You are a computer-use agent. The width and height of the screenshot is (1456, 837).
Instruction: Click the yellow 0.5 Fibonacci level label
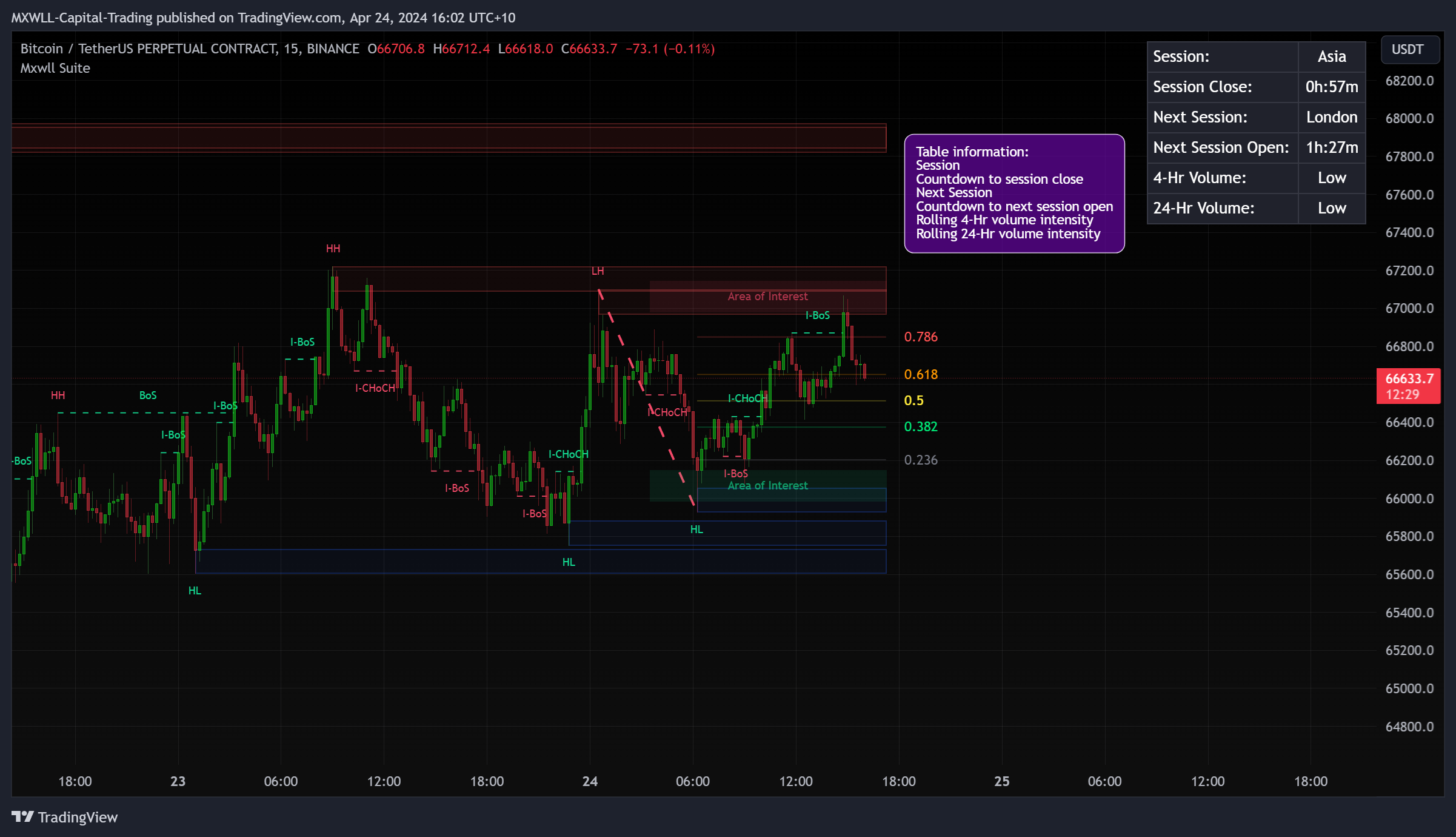click(x=913, y=400)
